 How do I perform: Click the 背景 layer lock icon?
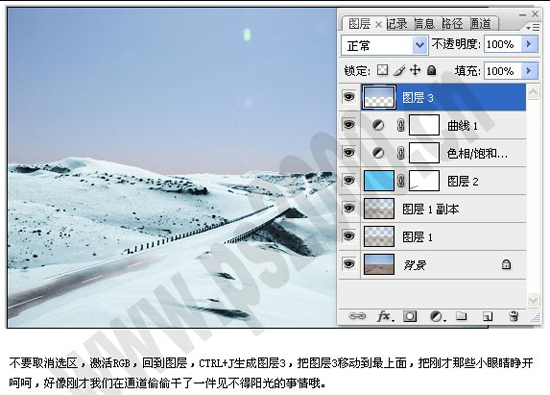click(x=506, y=264)
